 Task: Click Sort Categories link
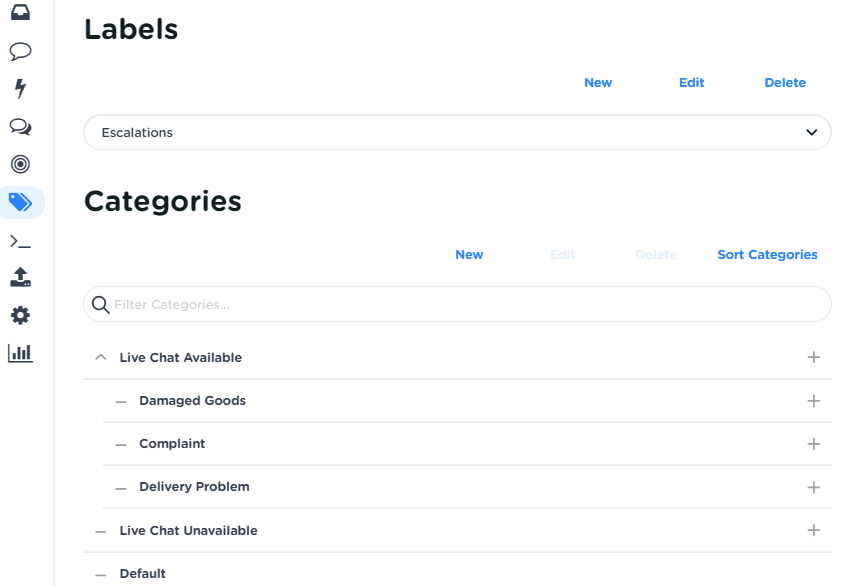(x=767, y=255)
